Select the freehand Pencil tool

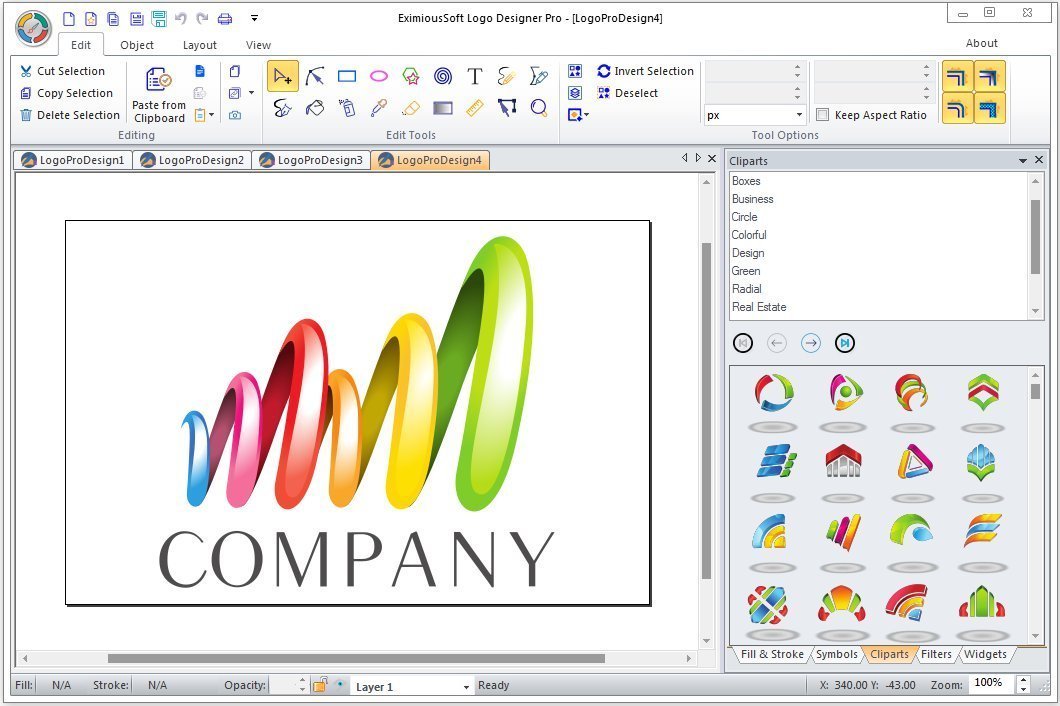click(x=506, y=76)
